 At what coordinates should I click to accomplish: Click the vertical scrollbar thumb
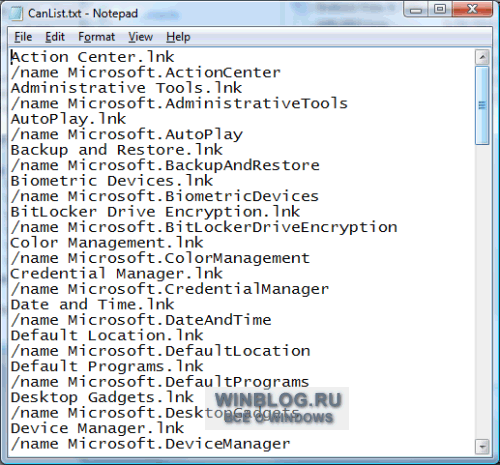[x=482, y=105]
